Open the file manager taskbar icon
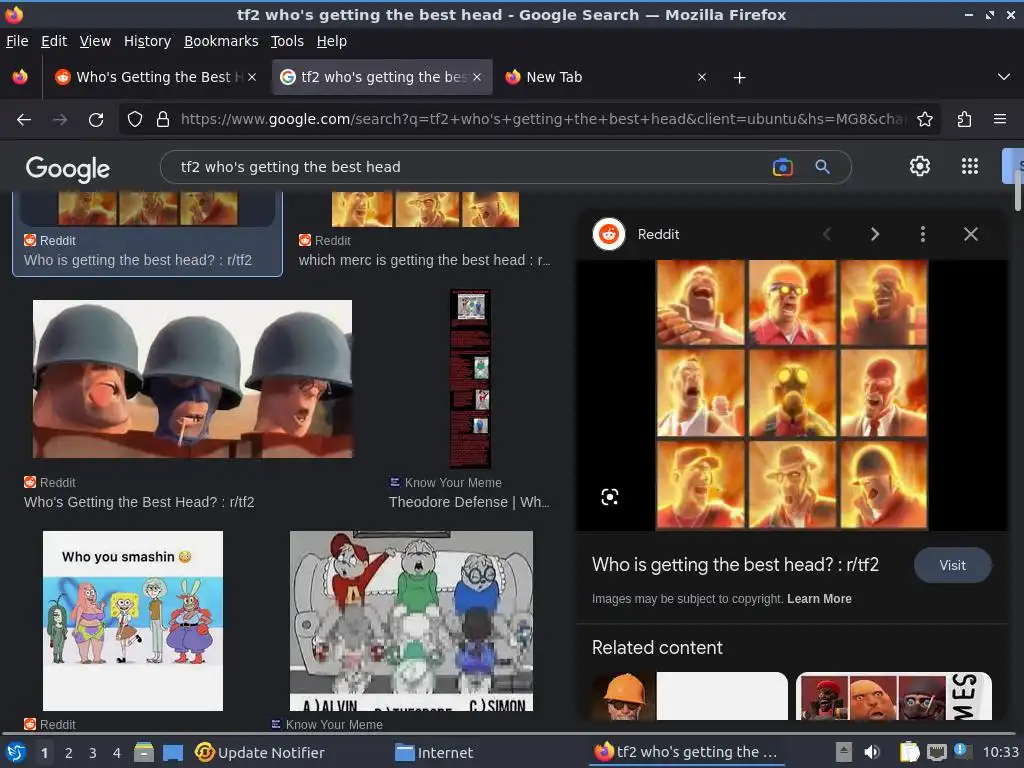The height and width of the screenshot is (768, 1024). [x=144, y=752]
